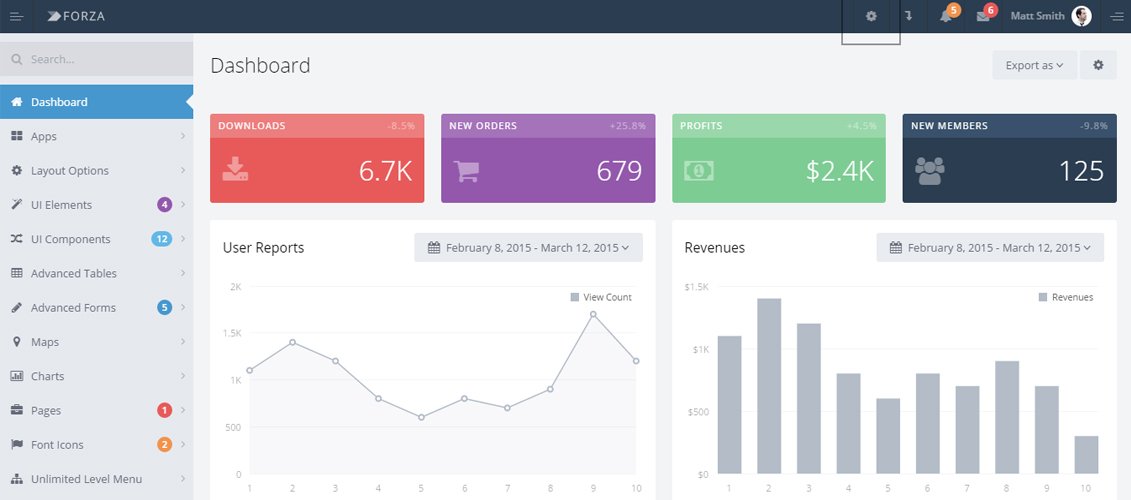
Task: Click the sort arrow icon in navbar
Action: pos(908,16)
